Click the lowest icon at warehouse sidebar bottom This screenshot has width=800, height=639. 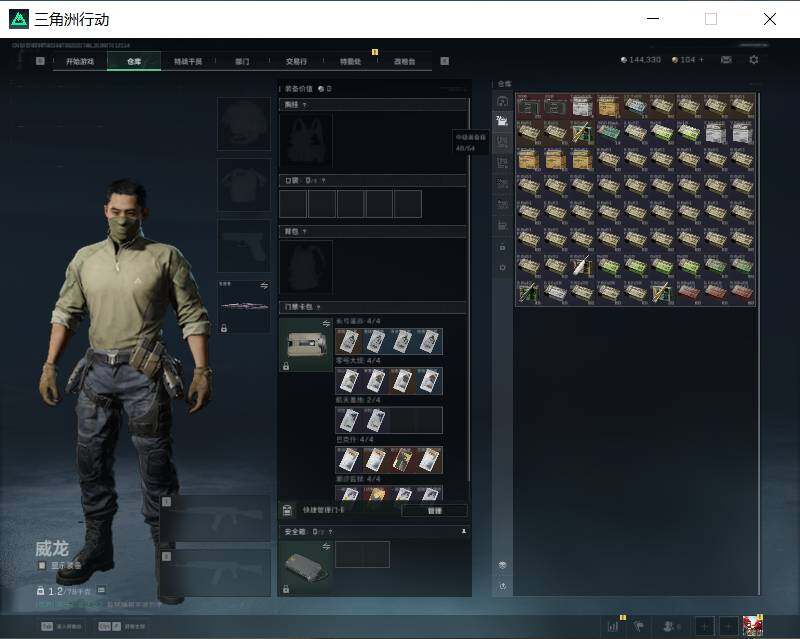502,586
